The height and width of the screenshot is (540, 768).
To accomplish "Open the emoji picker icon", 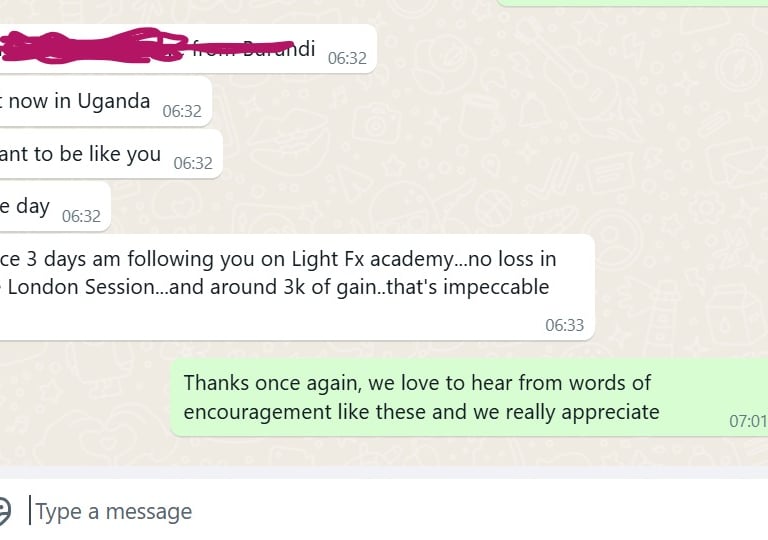I will tap(4, 511).
